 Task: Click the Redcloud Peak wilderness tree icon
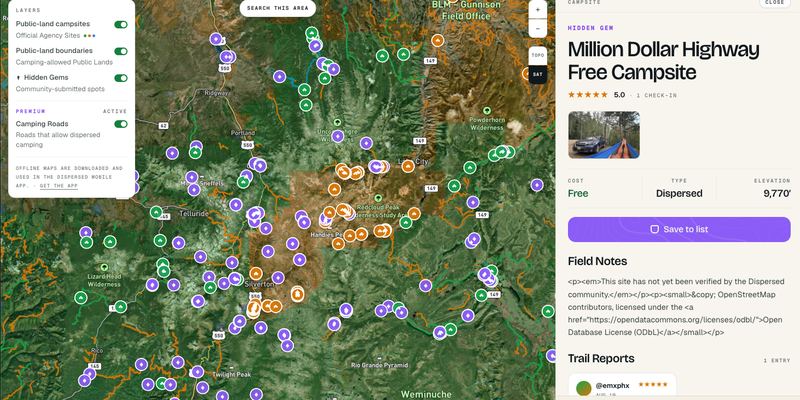coord(378,198)
